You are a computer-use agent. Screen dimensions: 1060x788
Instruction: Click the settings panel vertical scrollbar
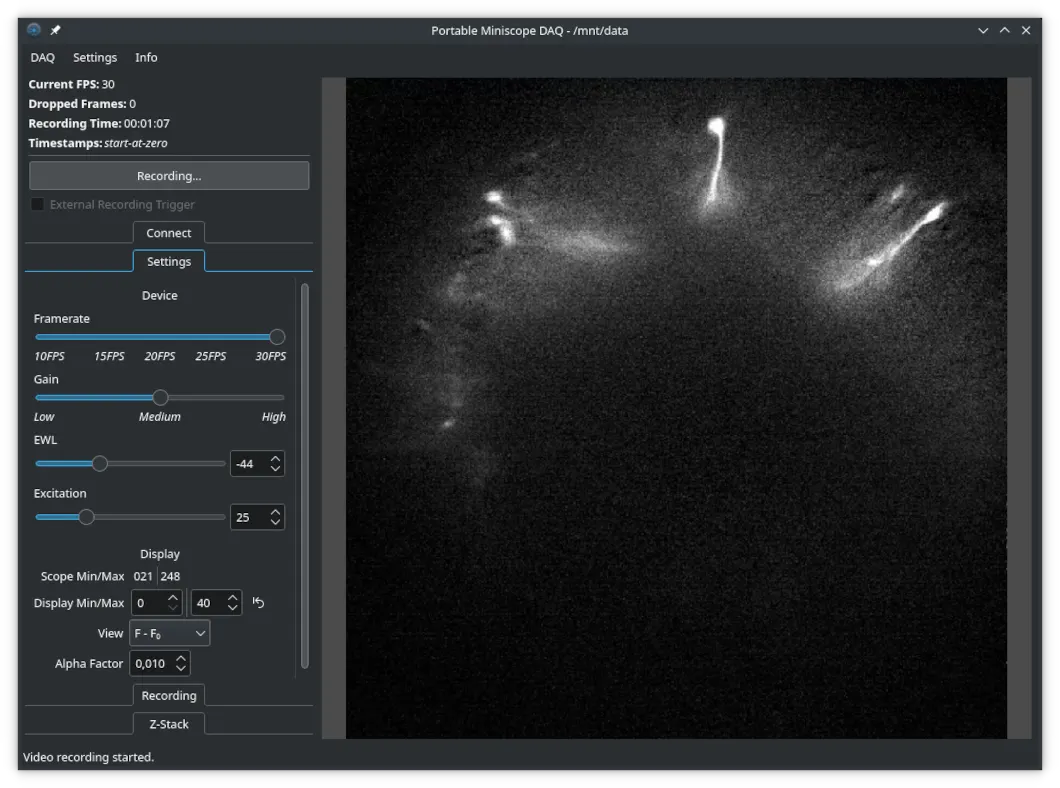(x=305, y=476)
